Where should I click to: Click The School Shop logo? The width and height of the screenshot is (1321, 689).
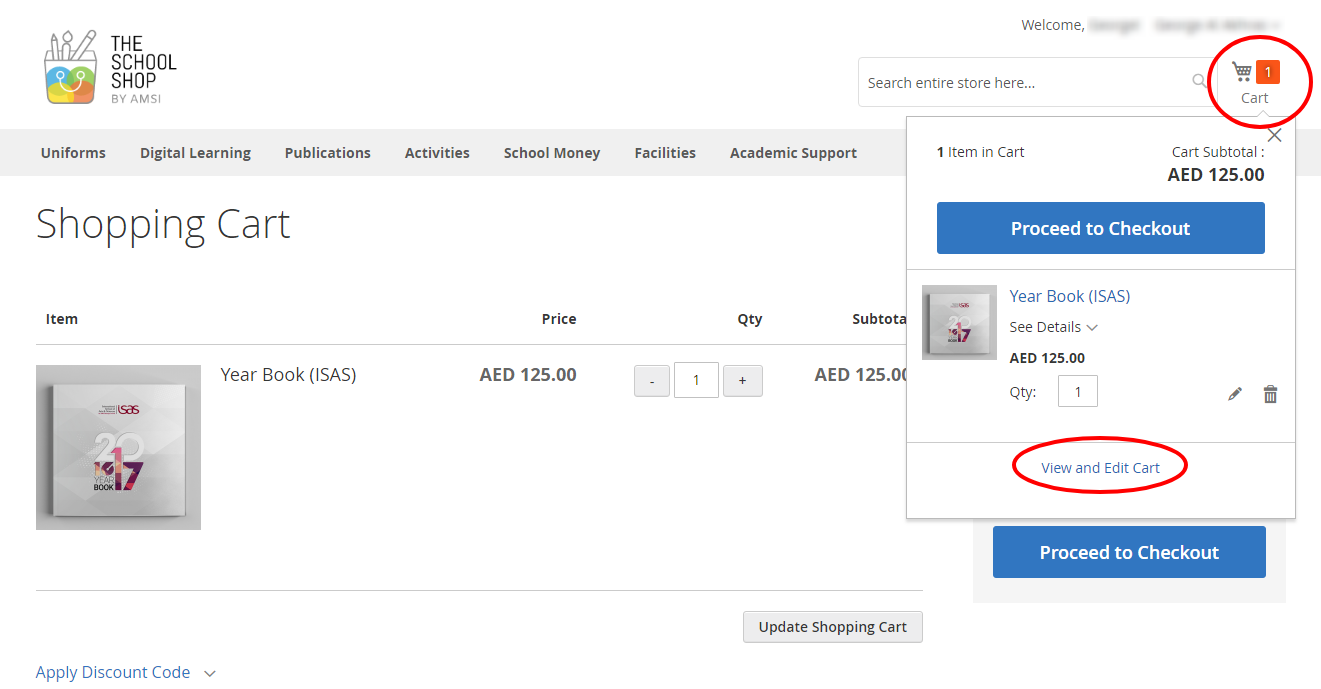pyautogui.click(x=110, y=65)
